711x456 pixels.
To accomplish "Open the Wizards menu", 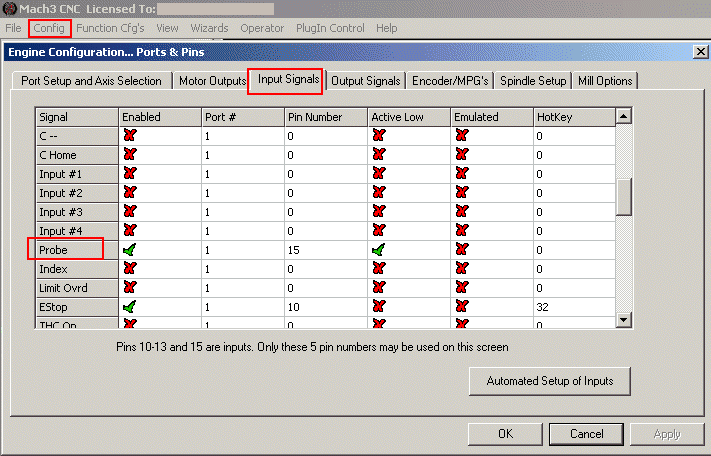I will pos(209,28).
